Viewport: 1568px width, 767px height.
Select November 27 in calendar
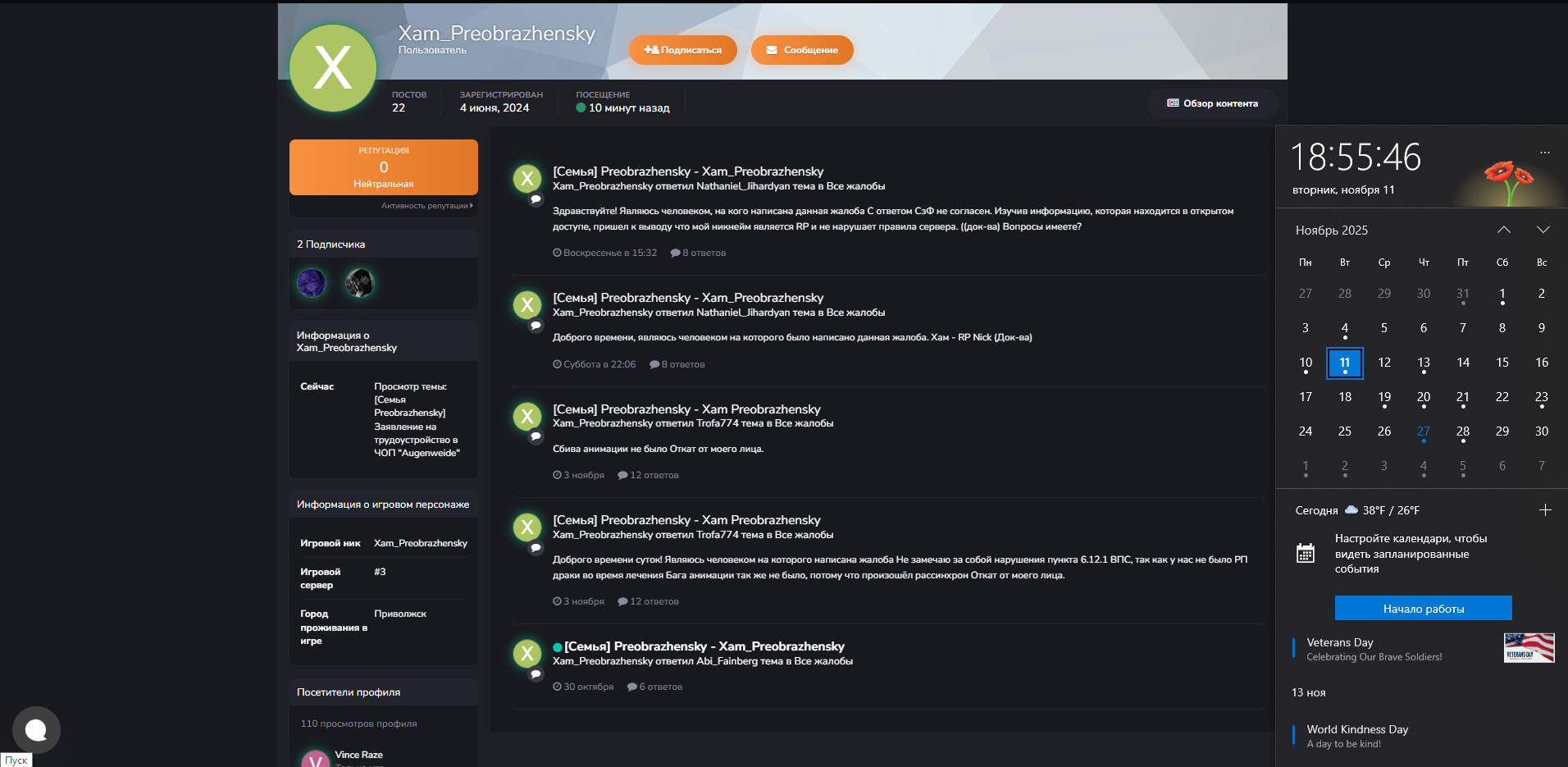[1424, 431]
